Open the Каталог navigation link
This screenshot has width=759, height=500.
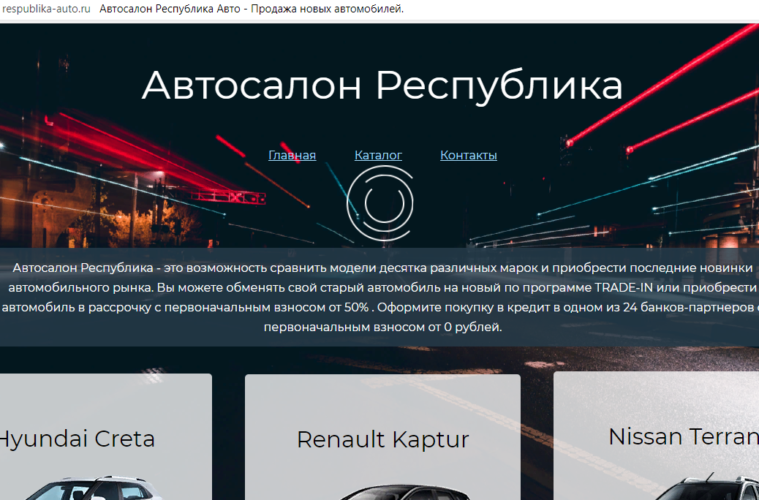378,155
